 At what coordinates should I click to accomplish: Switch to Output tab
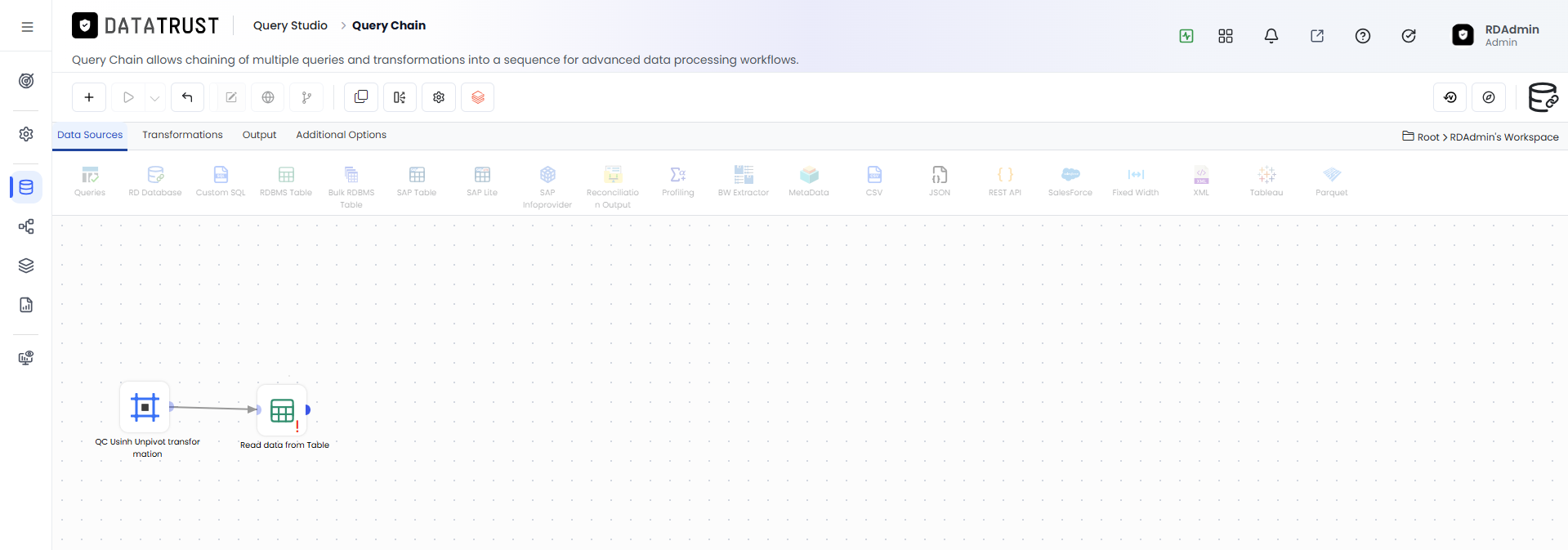(259, 135)
